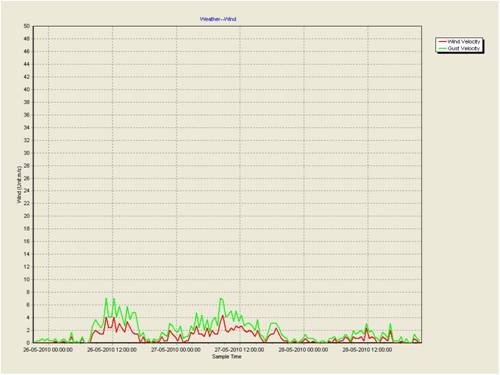Click the 27-05-2010 00:00:00 axis label
This screenshot has height=375, width=500.
click(176, 350)
